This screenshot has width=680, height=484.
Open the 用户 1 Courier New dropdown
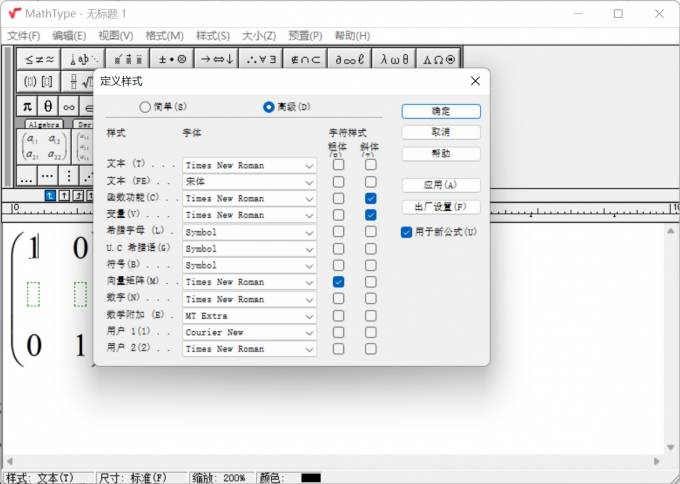[249, 333]
